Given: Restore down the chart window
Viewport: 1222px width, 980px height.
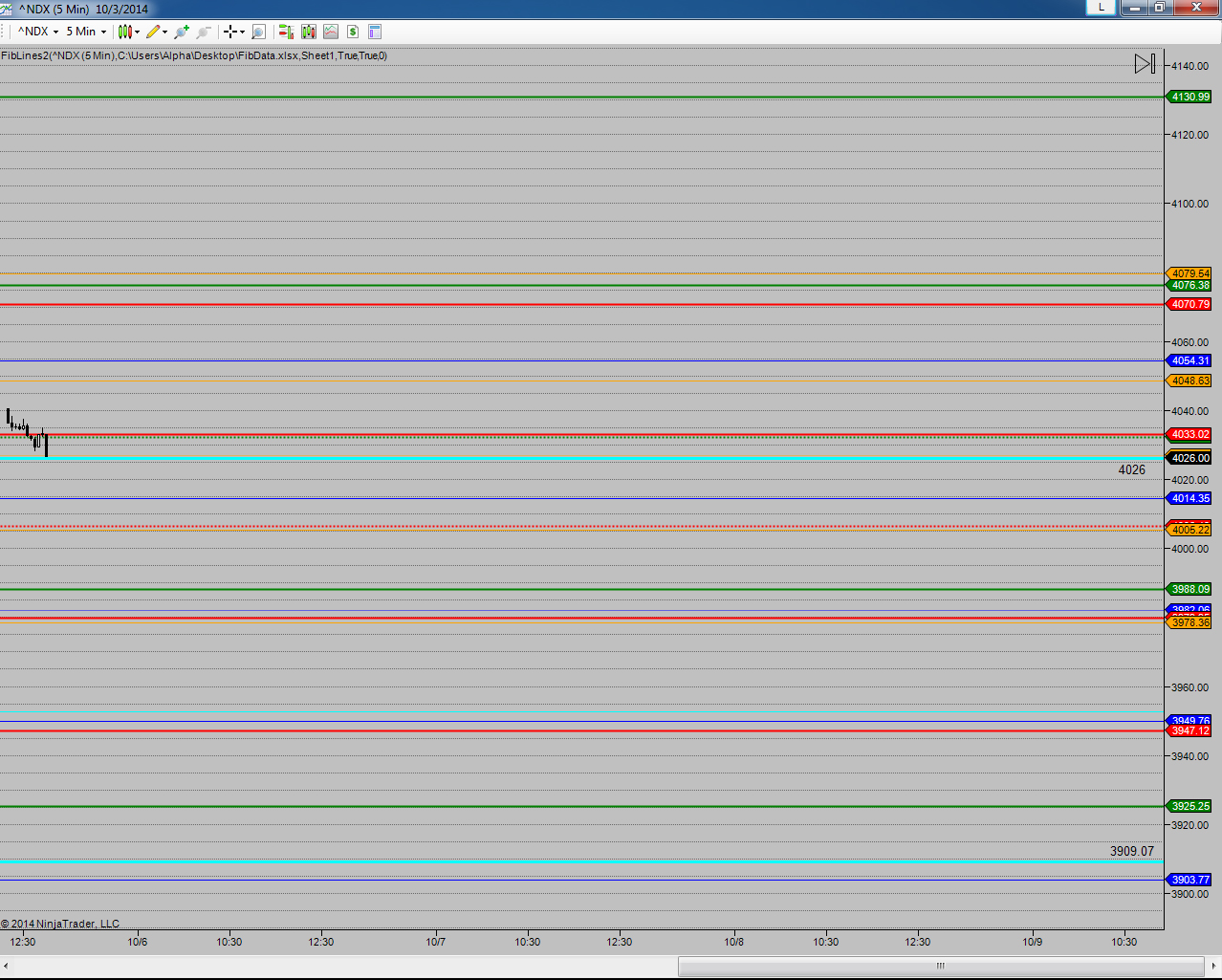Looking at the screenshot, I should [x=1160, y=8].
